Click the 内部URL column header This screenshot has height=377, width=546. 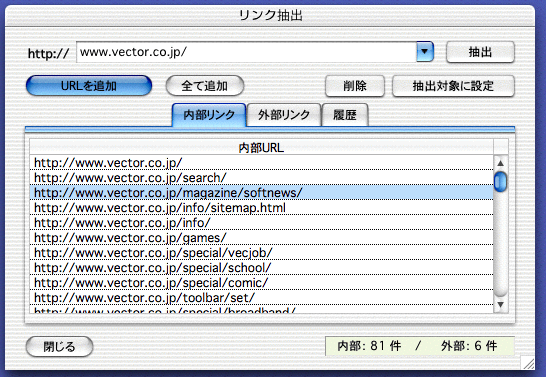point(261,148)
